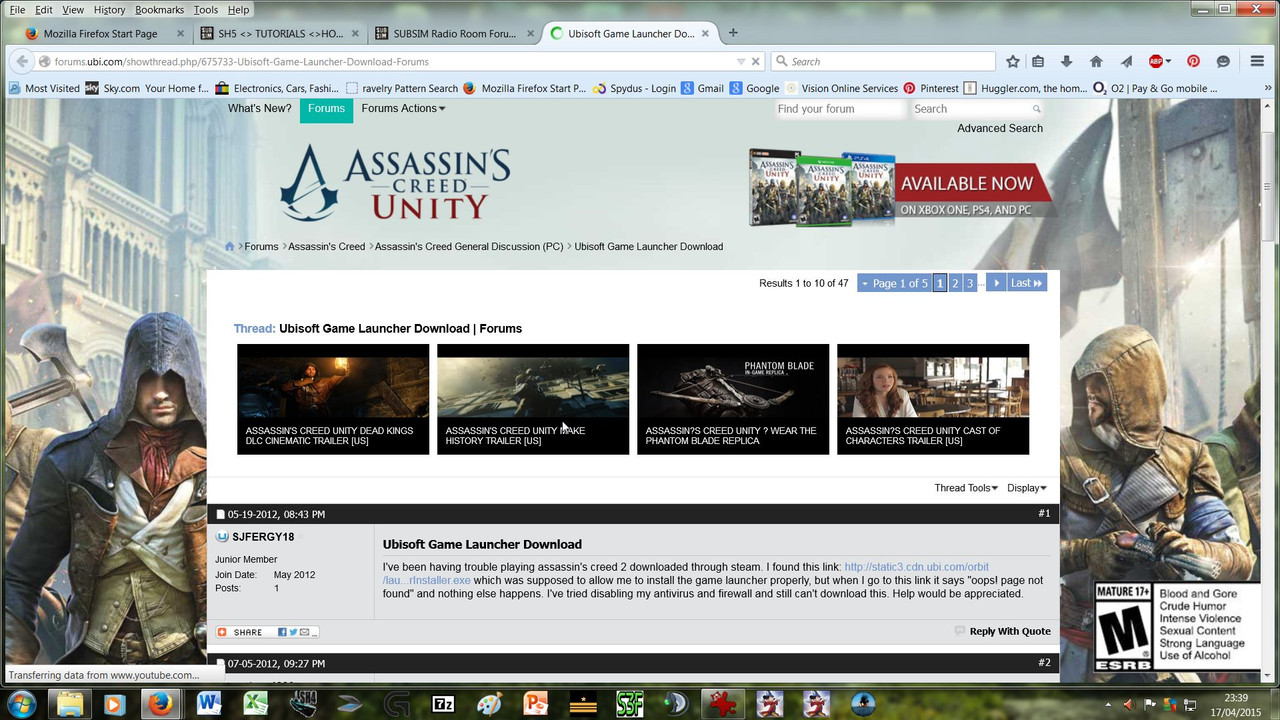Viewport: 1280px width, 720px height.
Task: Click the Forums nav tab
Action: tap(326, 109)
